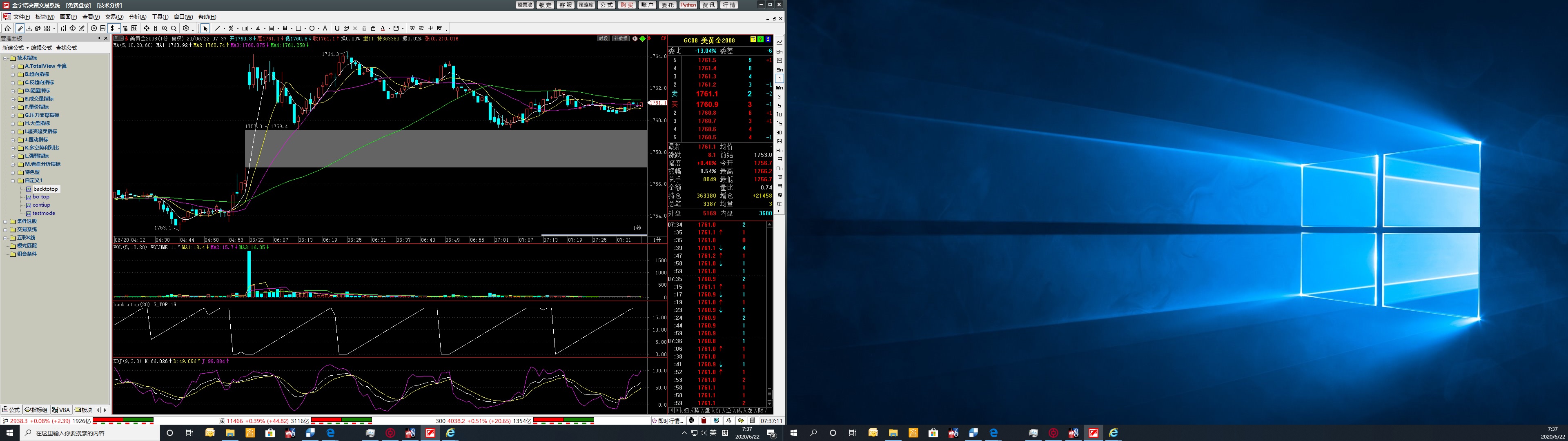The height and width of the screenshot is (441, 1568).
Task: Click 查找公式 in the management panel
Action: [66, 47]
